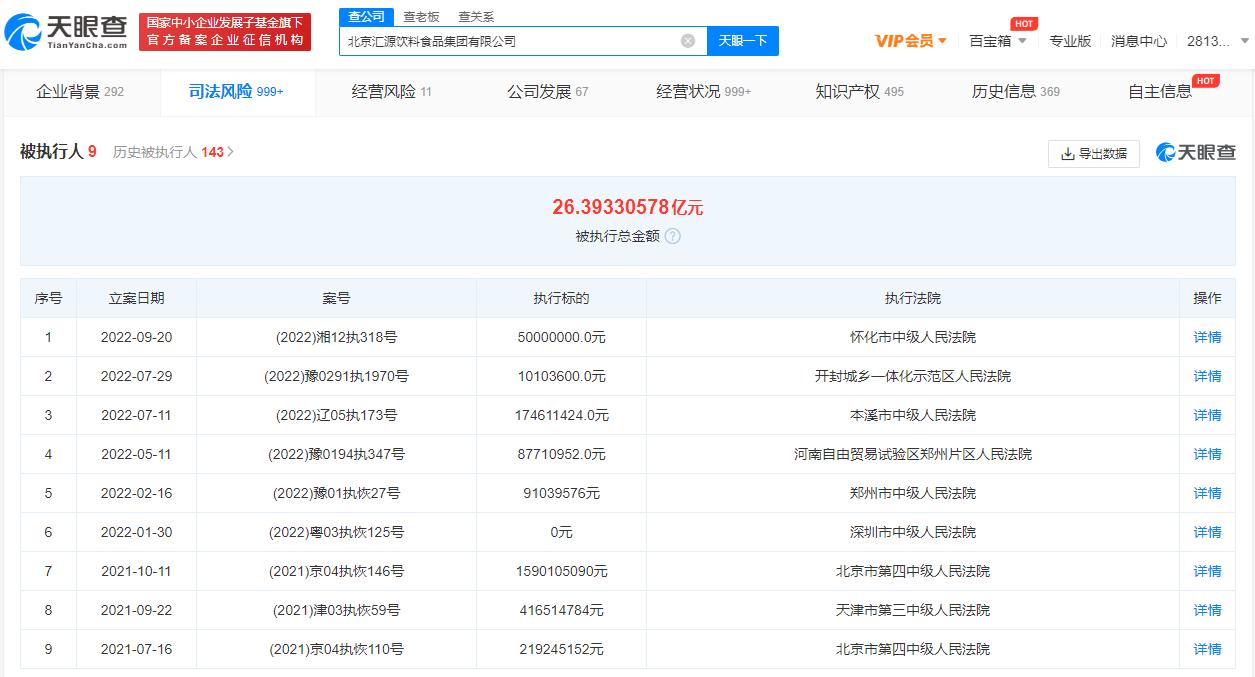Screen dimensions: 1255x677
Task: Open the VIP会员 dropdown menu
Action: pos(911,41)
